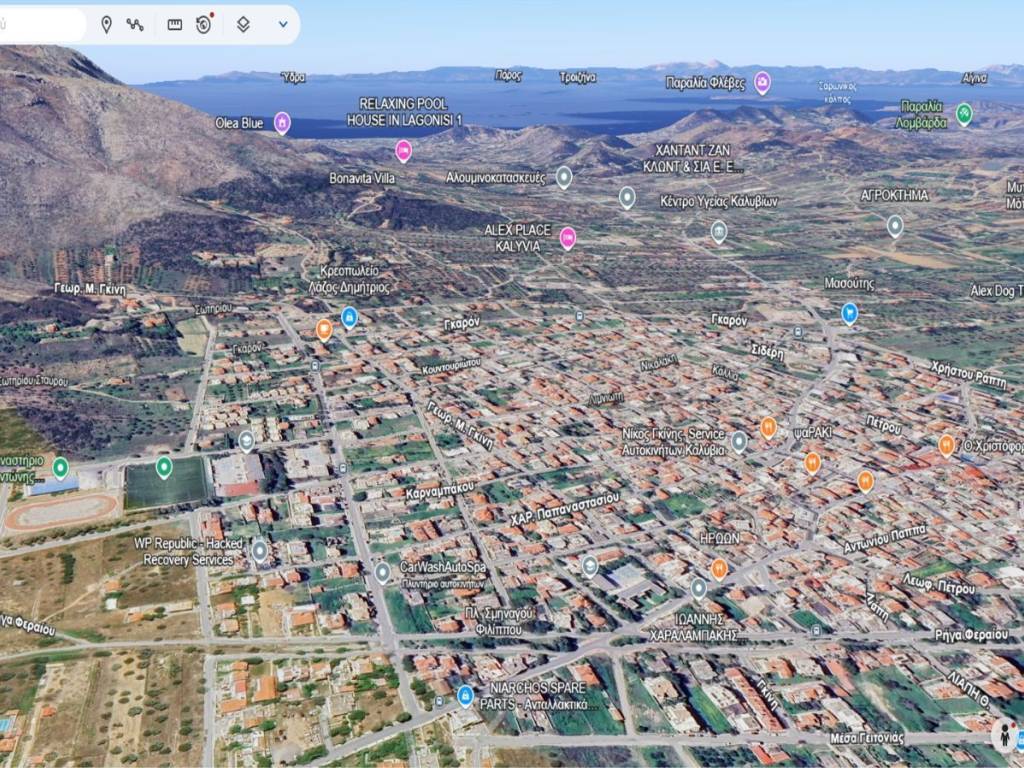
Task: Activate the Street View pegman icon
Action: pyautogui.click(x=1004, y=735)
